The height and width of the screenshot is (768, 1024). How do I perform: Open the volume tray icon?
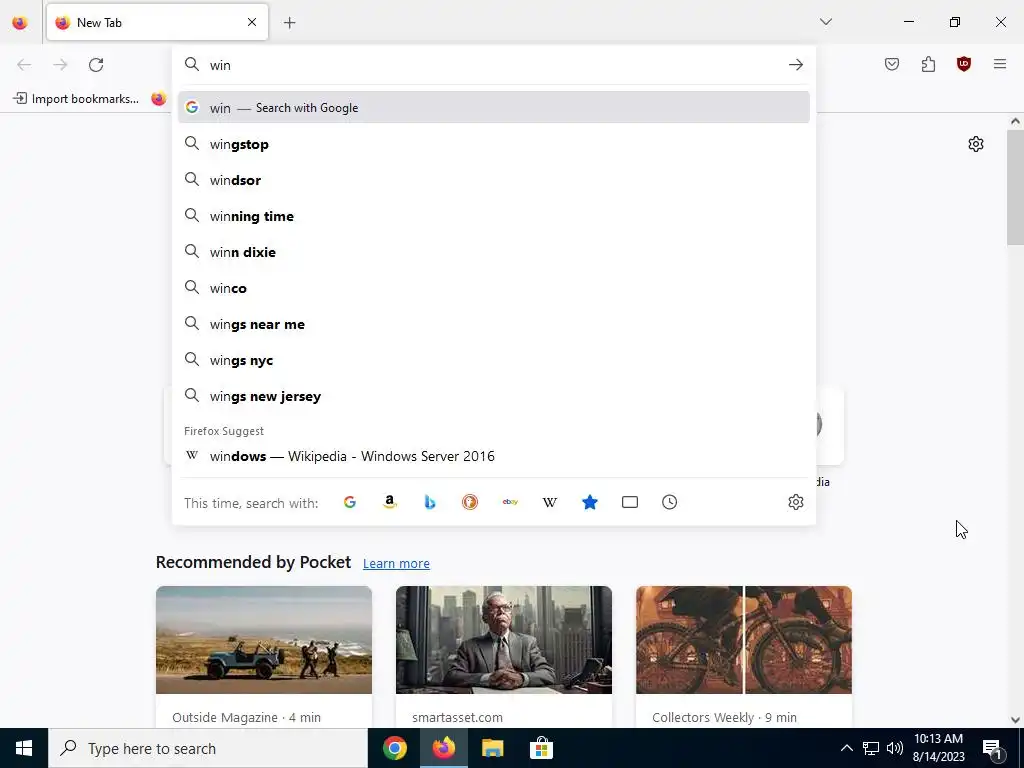click(x=895, y=748)
